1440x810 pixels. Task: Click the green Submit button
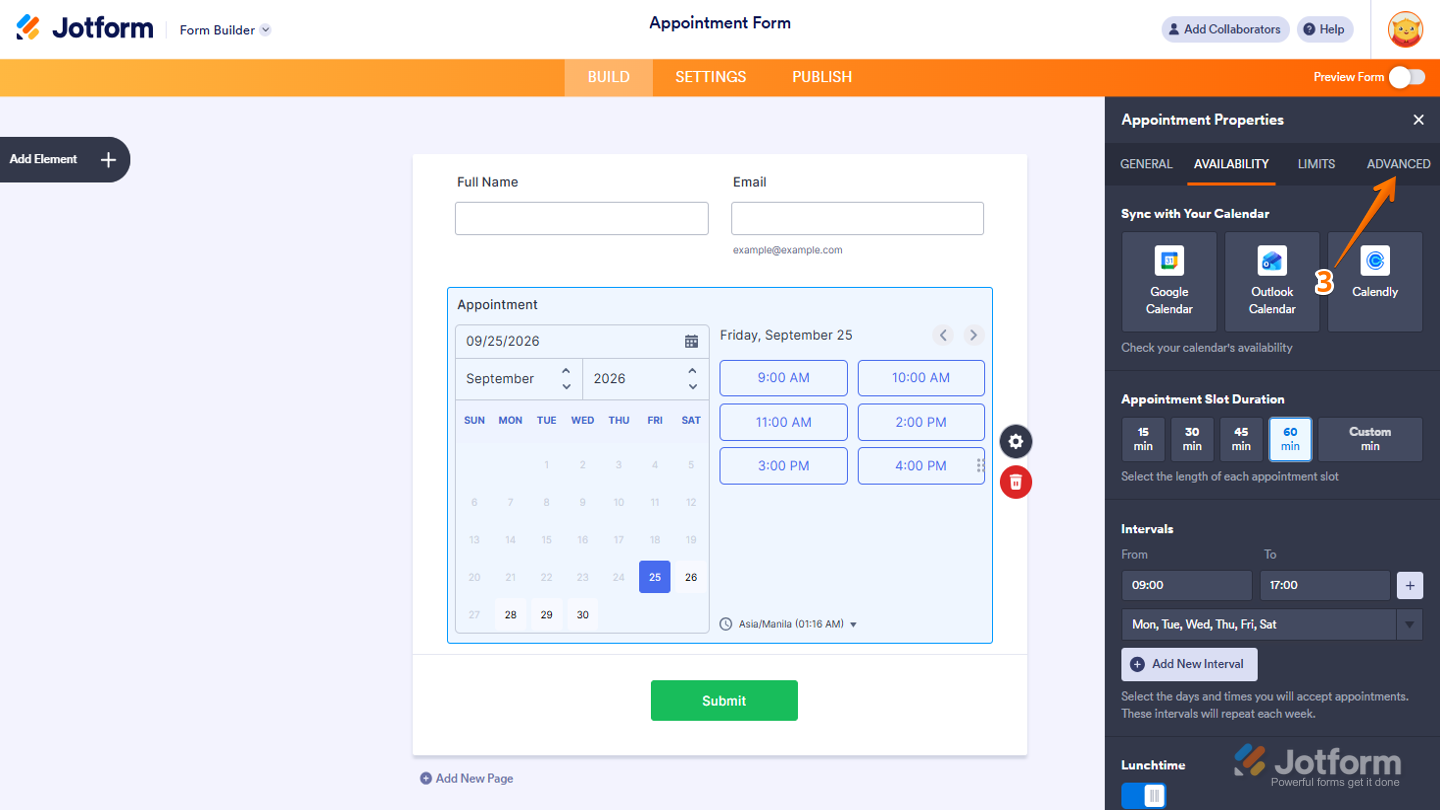pos(724,700)
